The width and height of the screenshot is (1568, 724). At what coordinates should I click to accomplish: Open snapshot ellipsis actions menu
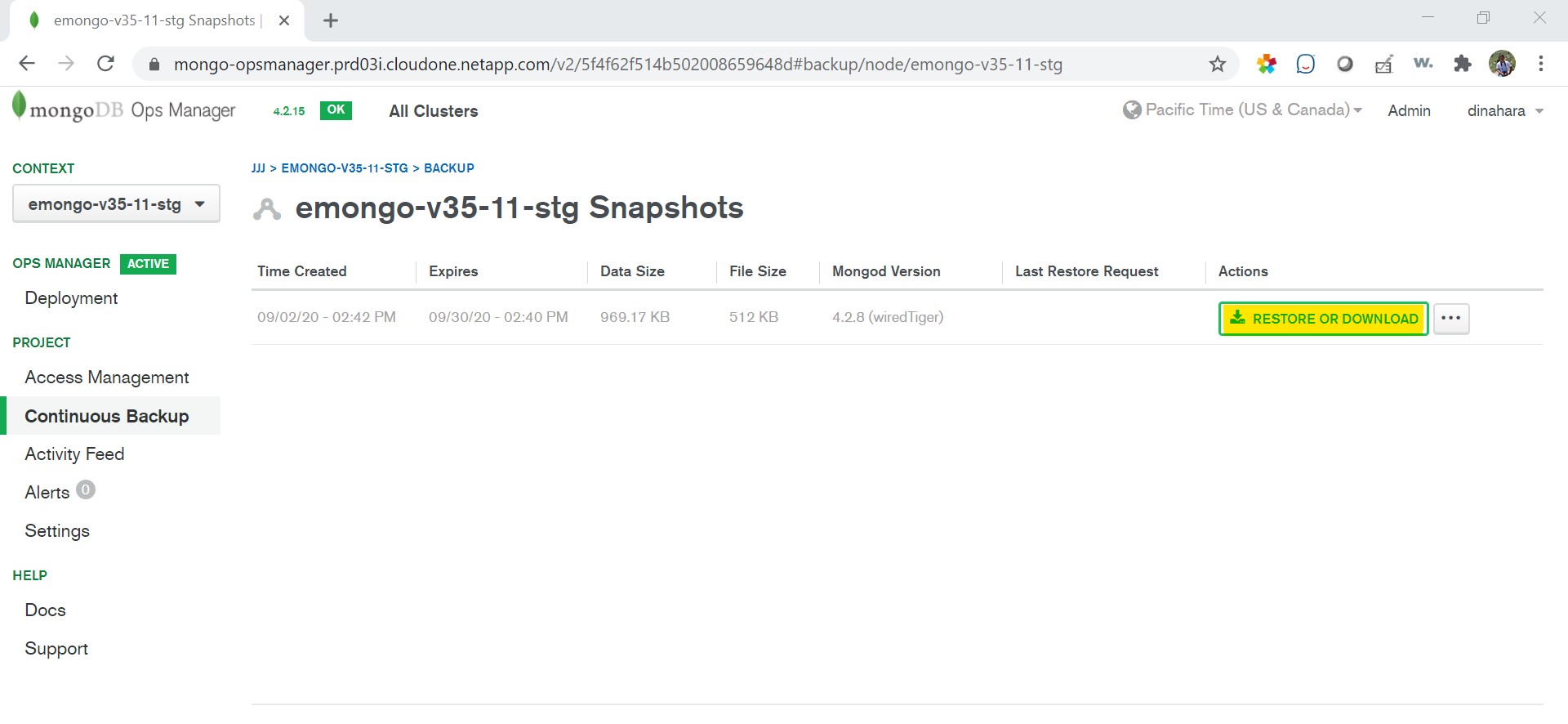pyautogui.click(x=1450, y=319)
